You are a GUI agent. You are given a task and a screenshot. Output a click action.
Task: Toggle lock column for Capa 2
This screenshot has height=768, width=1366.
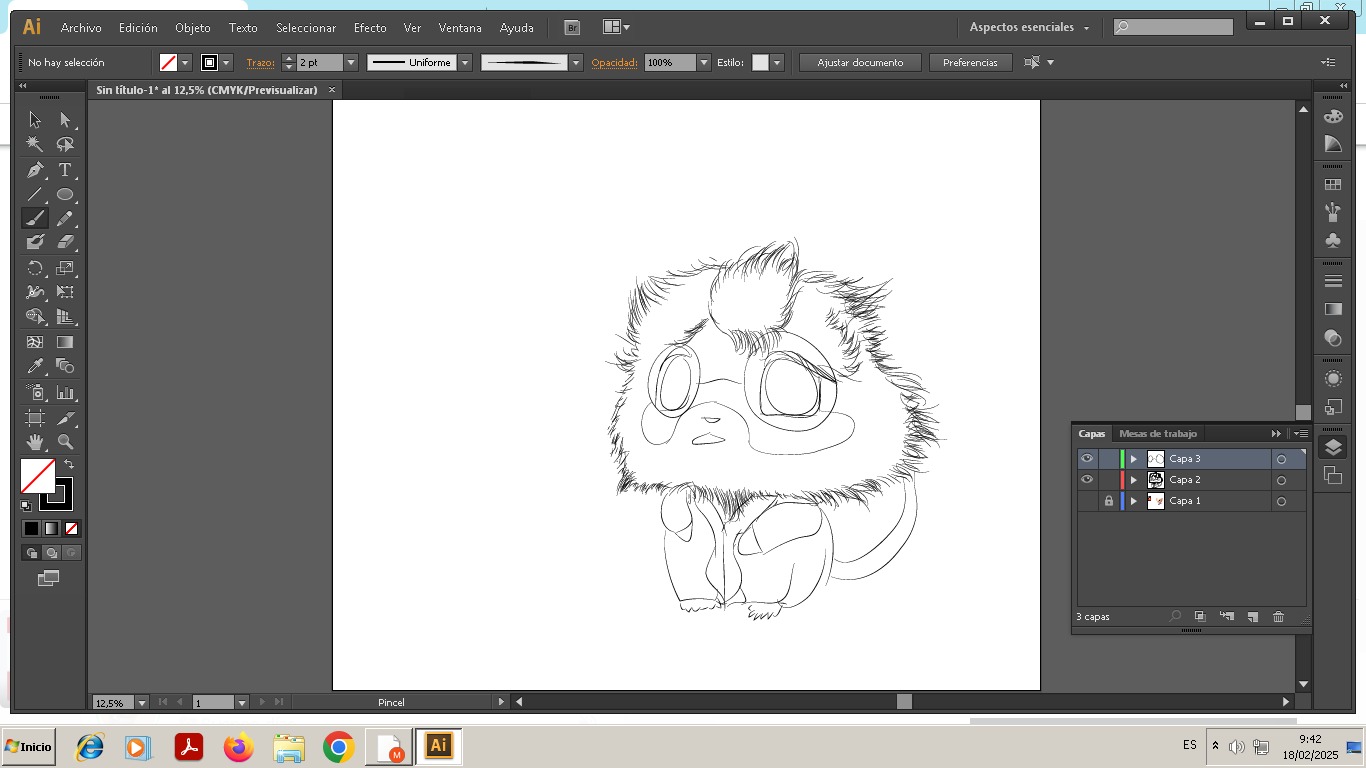(x=1108, y=480)
